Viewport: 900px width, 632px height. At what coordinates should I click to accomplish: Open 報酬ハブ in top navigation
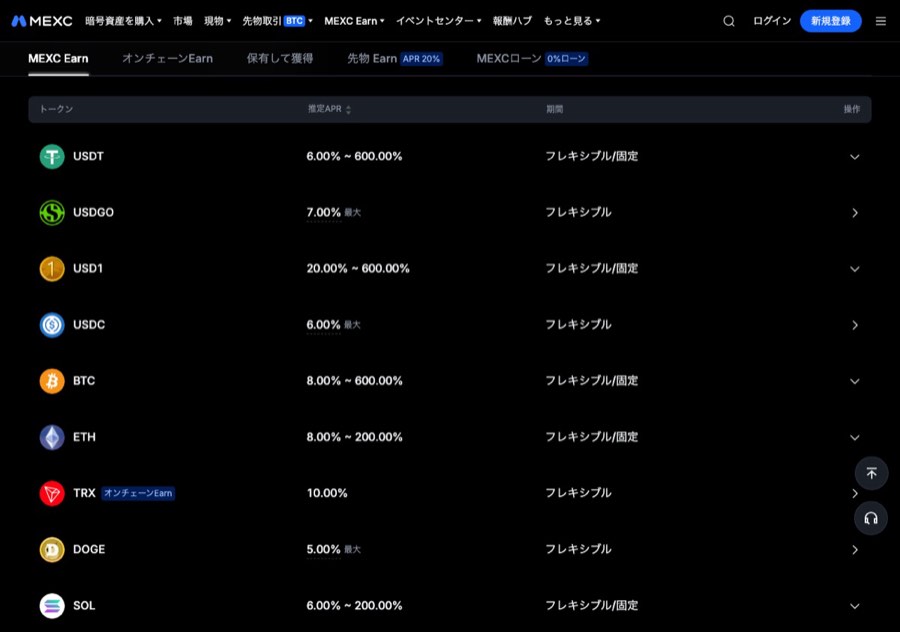pos(513,21)
